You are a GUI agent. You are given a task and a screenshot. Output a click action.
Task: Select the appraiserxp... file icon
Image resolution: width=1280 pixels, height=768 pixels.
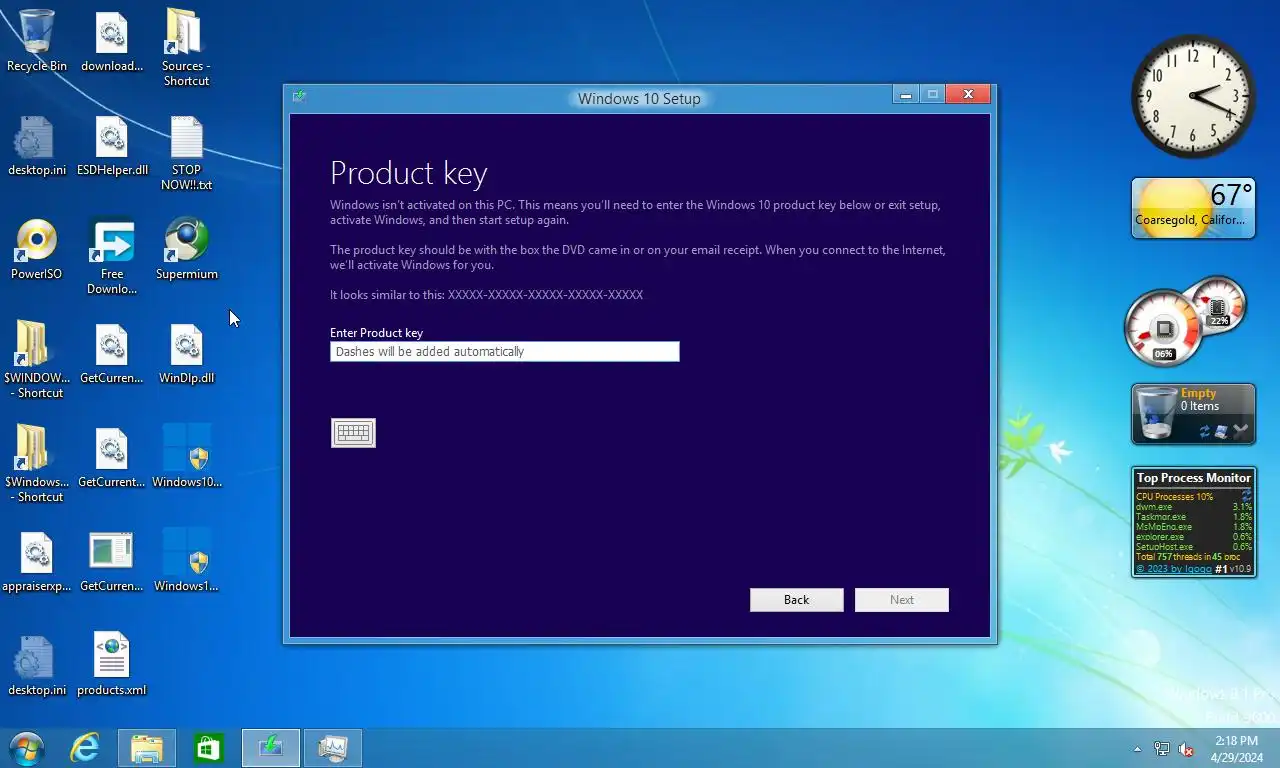click(x=37, y=562)
